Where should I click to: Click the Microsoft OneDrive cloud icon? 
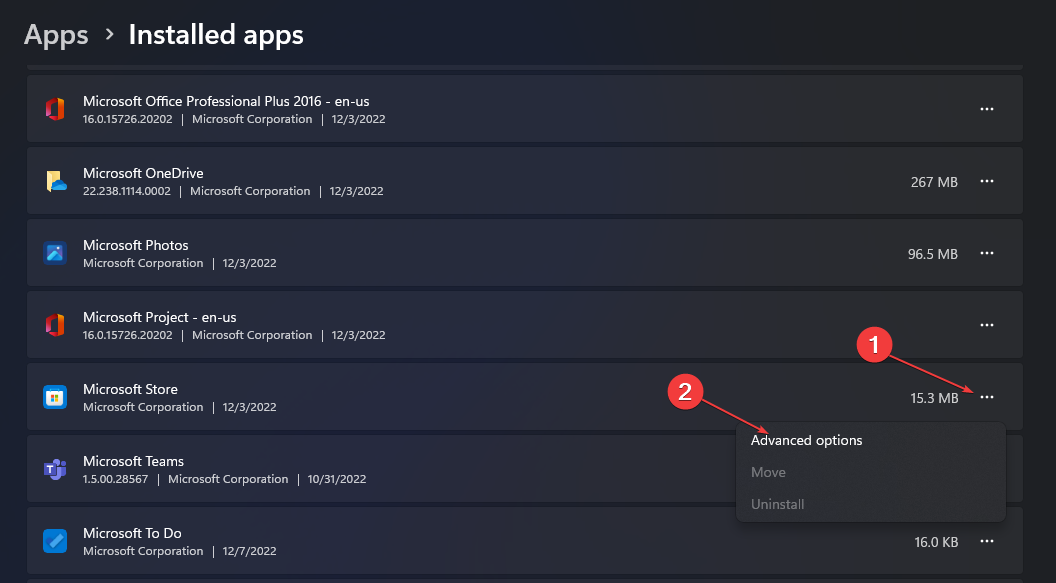(56, 181)
